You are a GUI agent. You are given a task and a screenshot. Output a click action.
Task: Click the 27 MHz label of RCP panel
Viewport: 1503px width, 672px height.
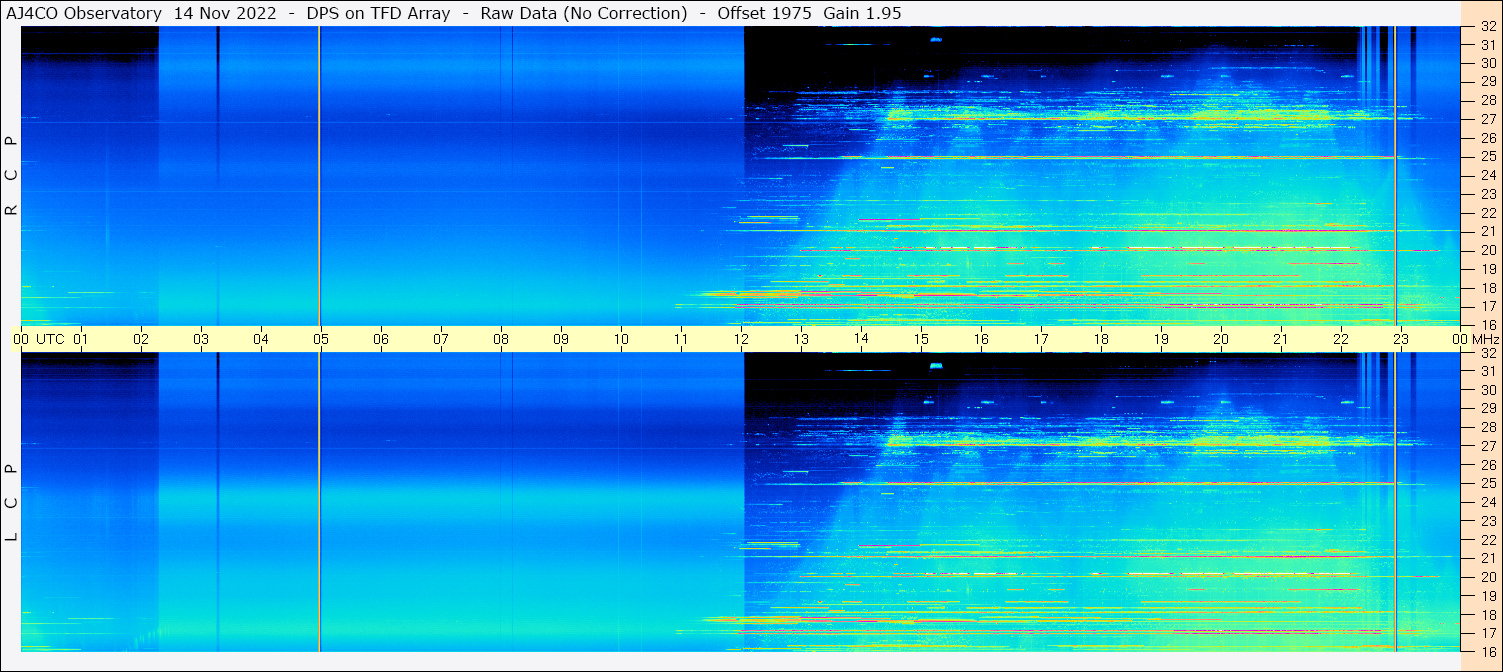click(1488, 119)
